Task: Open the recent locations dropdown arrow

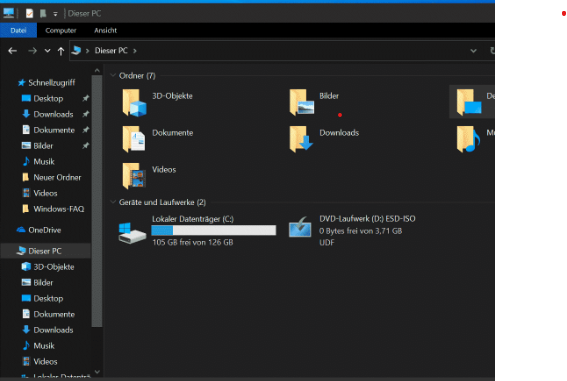Action: tap(47, 51)
